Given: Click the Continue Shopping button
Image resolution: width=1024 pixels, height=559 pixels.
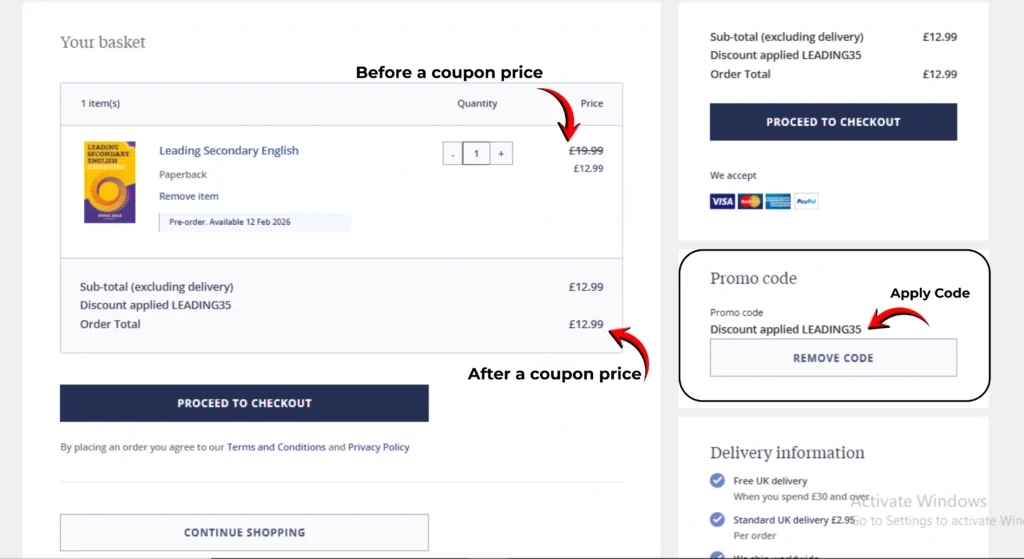Looking at the screenshot, I should tap(244, 532).
